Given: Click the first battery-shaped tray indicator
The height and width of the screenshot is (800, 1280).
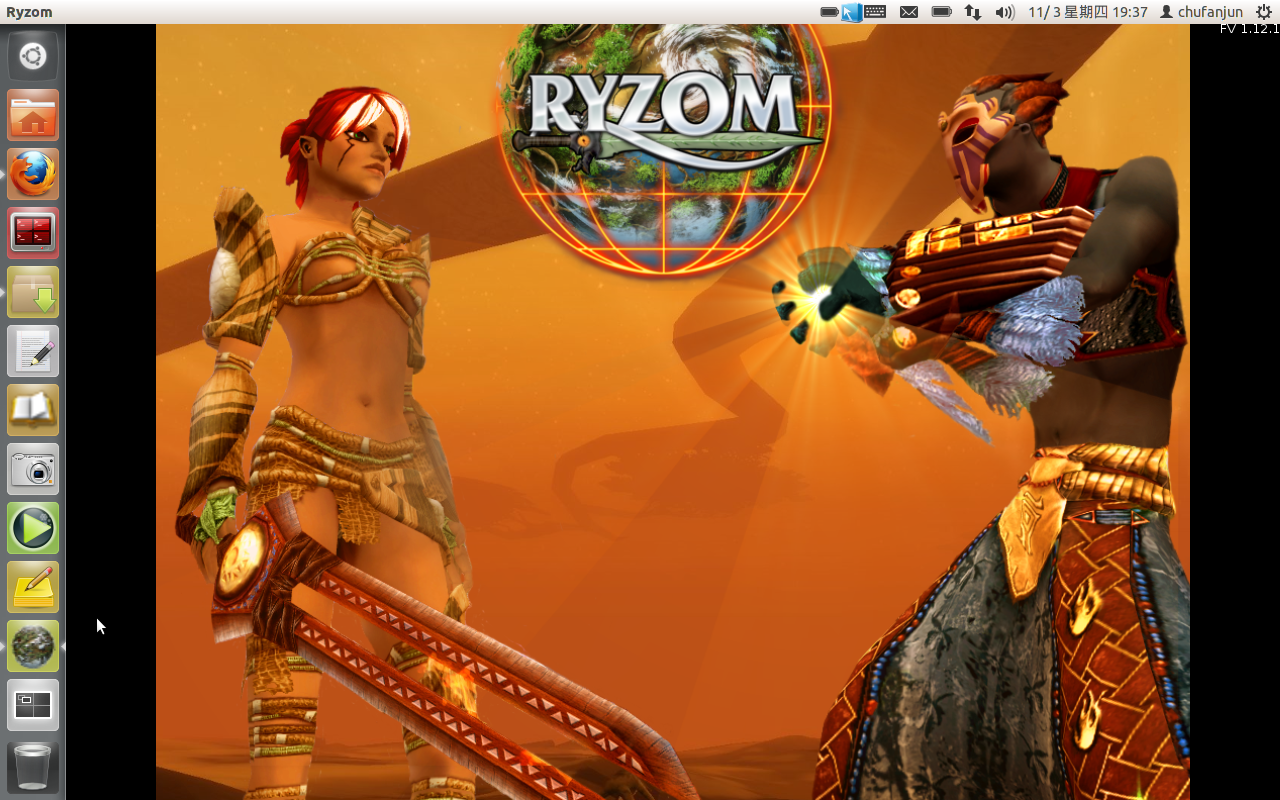Looking at the screenshot, I should pos(829,12).
